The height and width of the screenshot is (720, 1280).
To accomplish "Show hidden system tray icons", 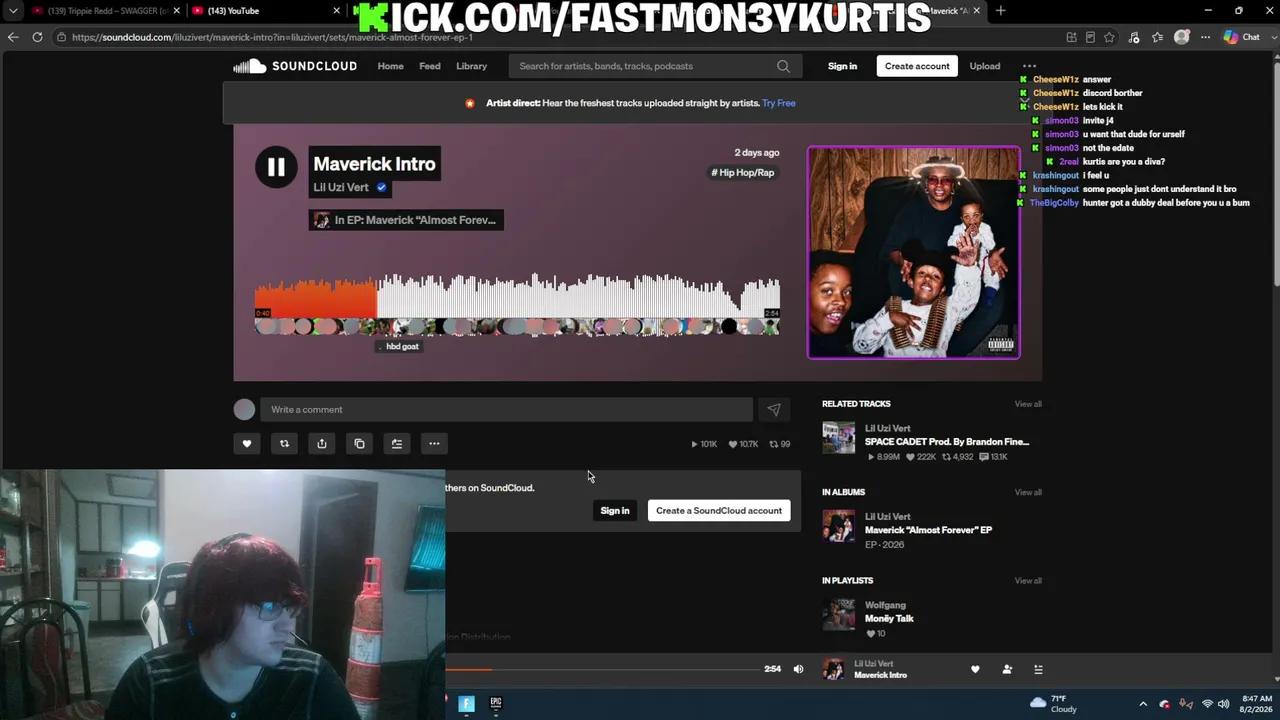I will (1143, 704).
